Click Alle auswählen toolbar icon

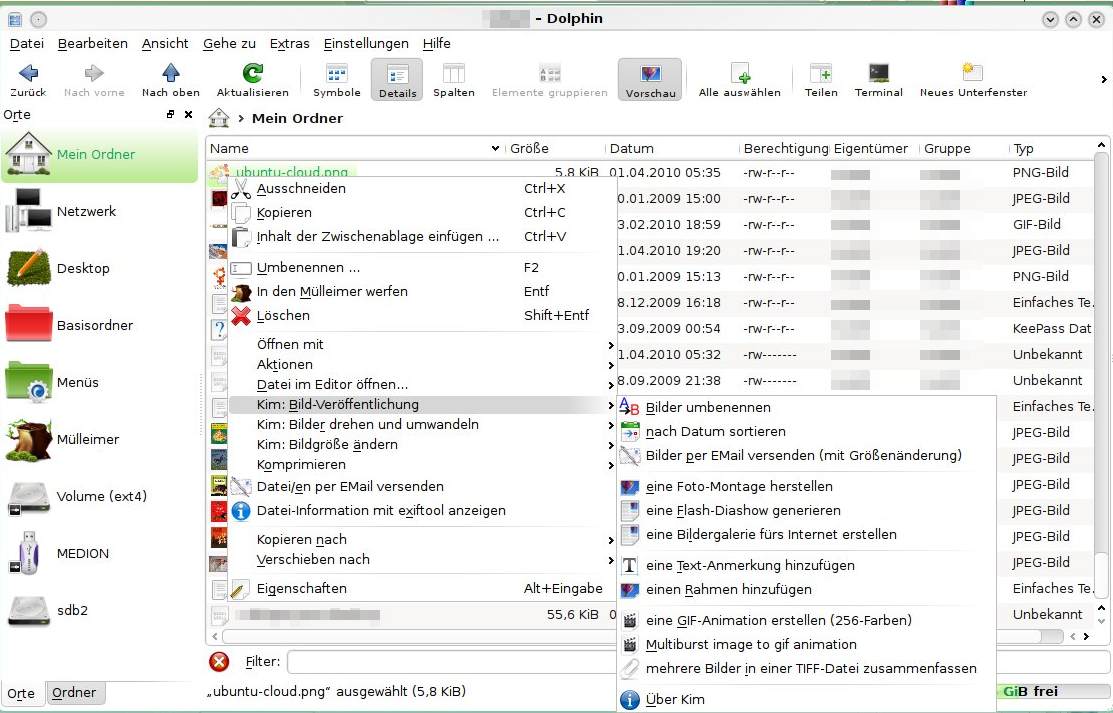point(740,80)
